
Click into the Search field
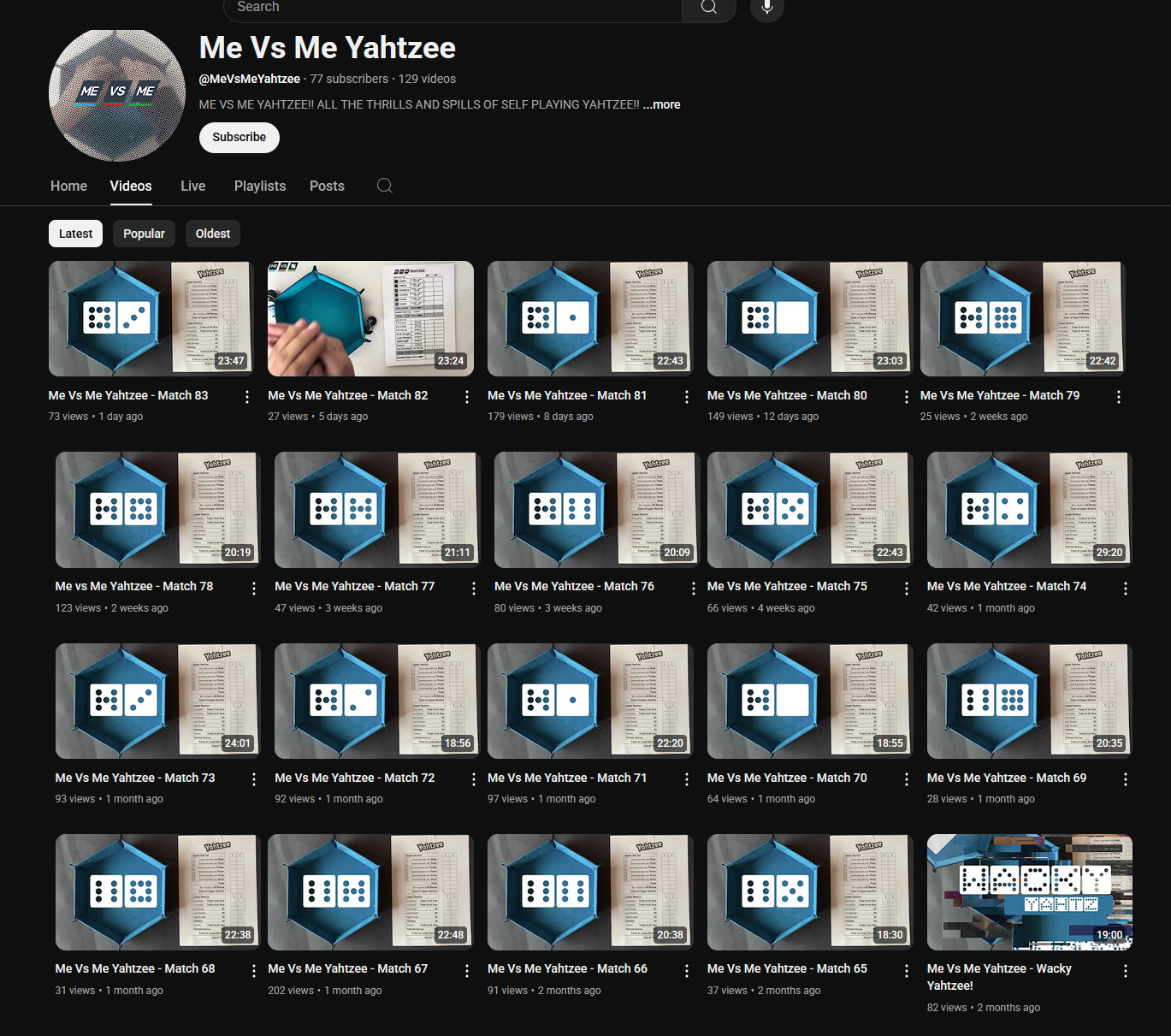452,8
